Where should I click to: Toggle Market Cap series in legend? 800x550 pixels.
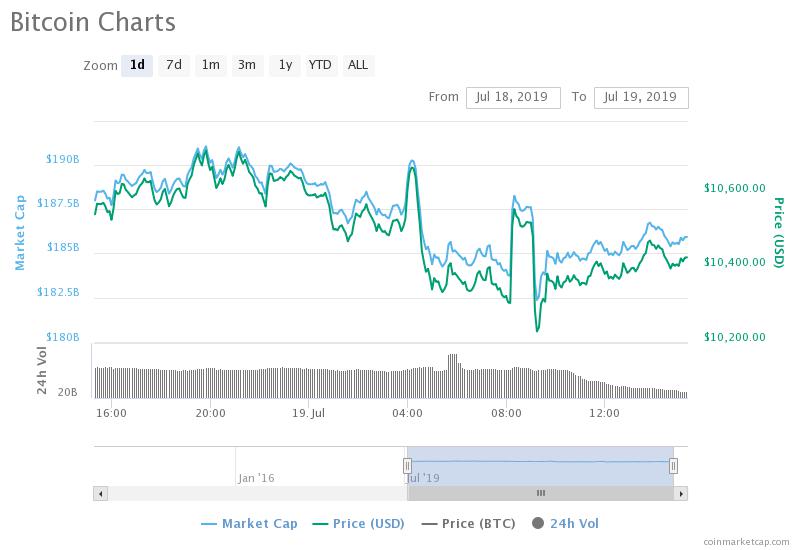click(251, 523)
